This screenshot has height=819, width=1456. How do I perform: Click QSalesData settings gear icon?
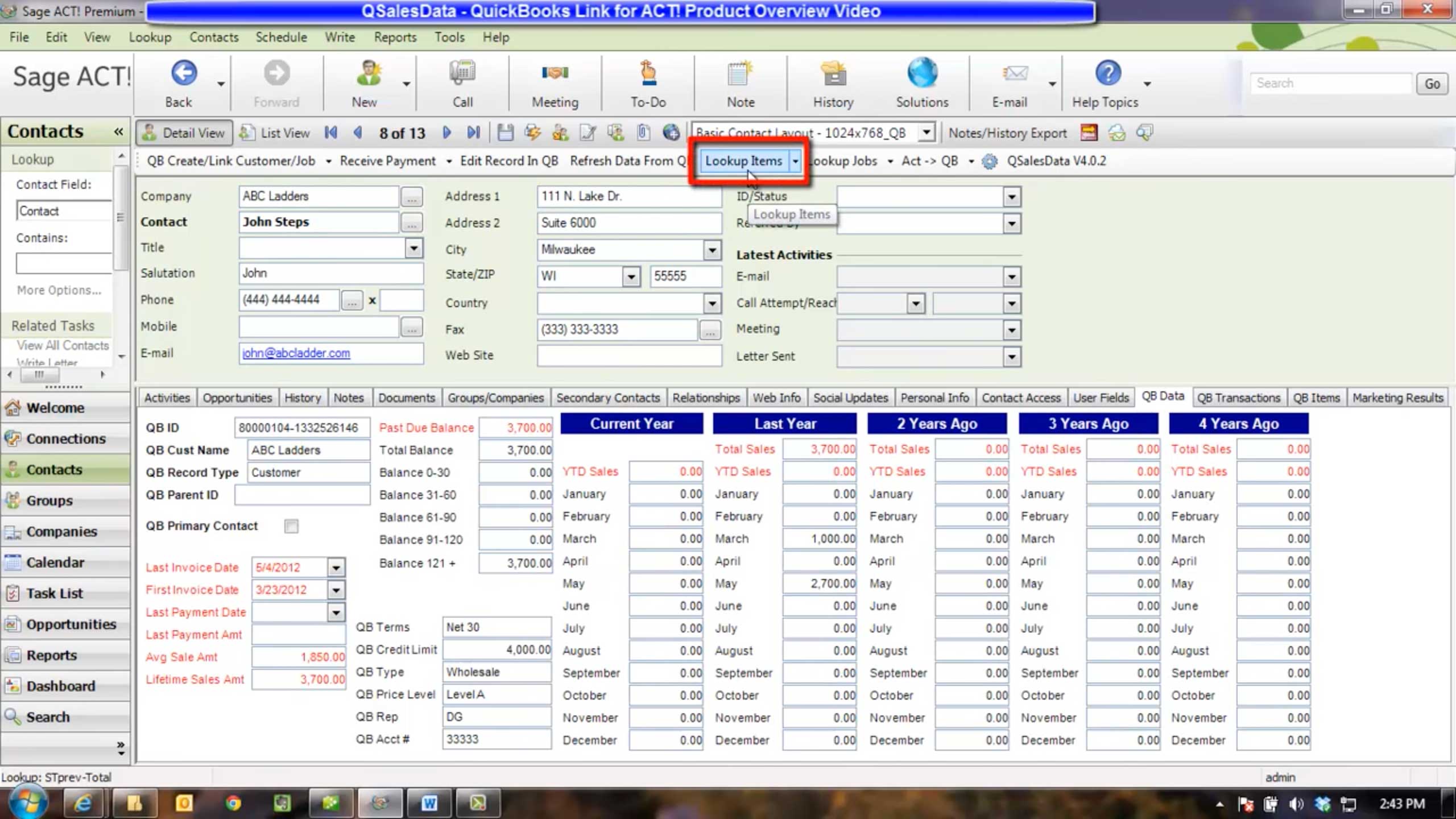(990, 162)
